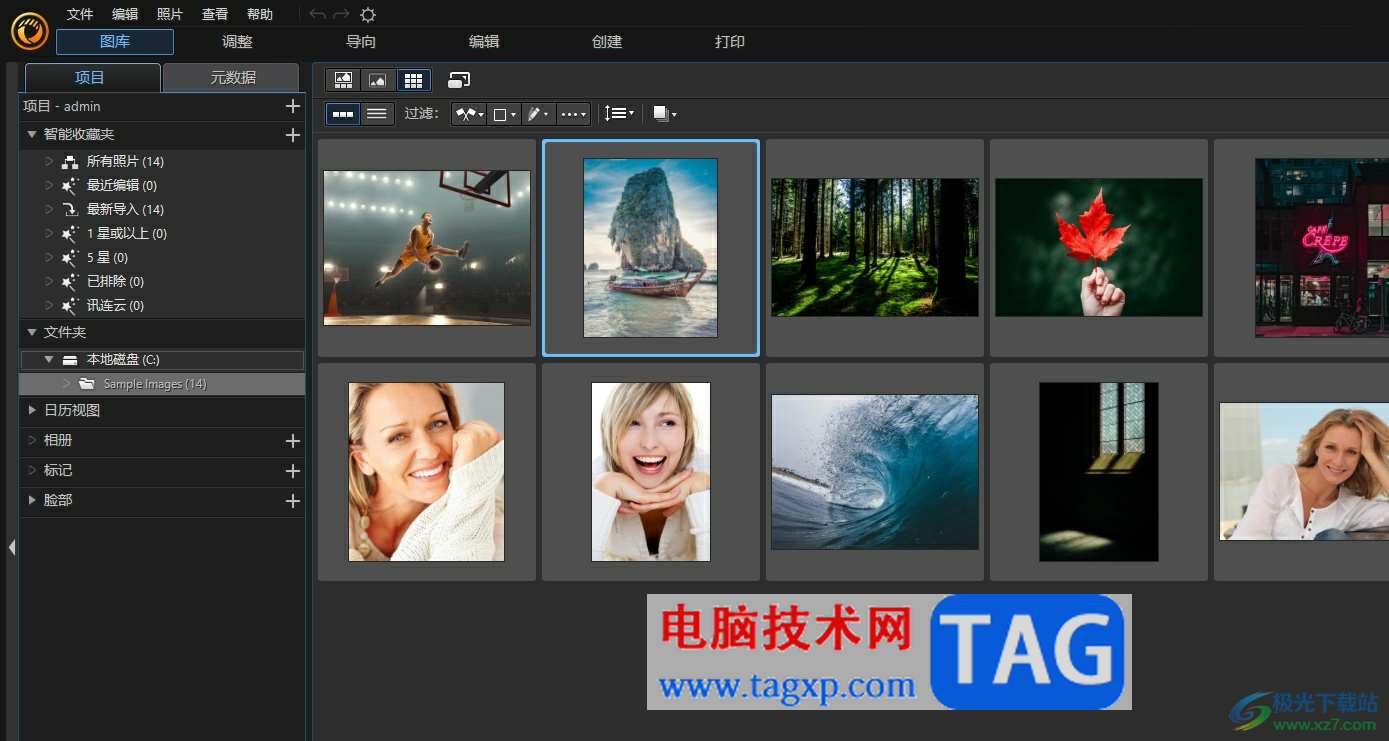Open the more filters ellipsis dropdown

click(x=573, y=114)
